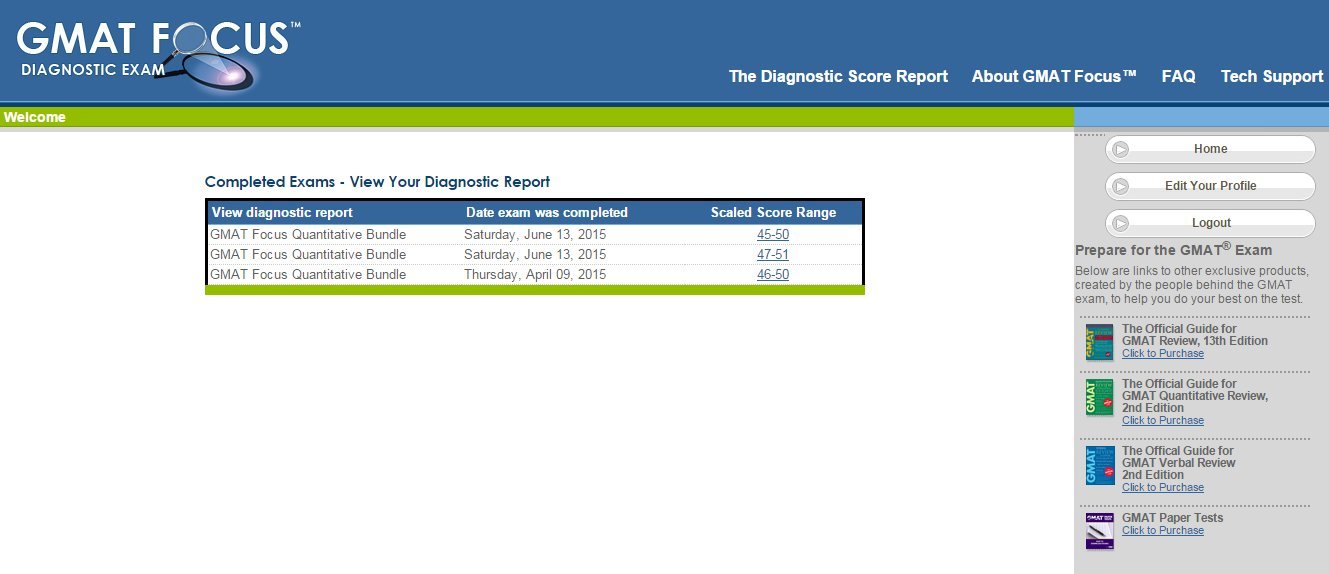The width and height of the screenshot is (1329, 574).
Task: Click the Prepare for the GMAT Exam heading
Action: 1174,249
